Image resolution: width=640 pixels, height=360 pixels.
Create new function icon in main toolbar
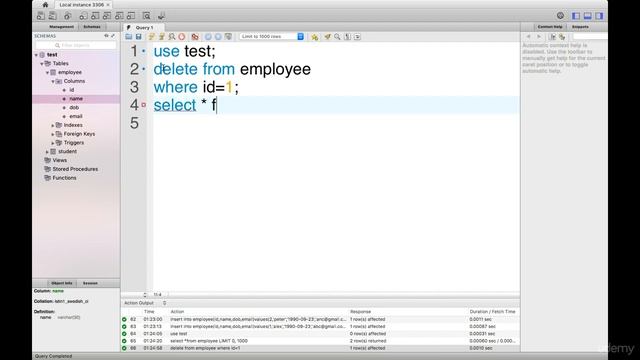coord(131,16)
